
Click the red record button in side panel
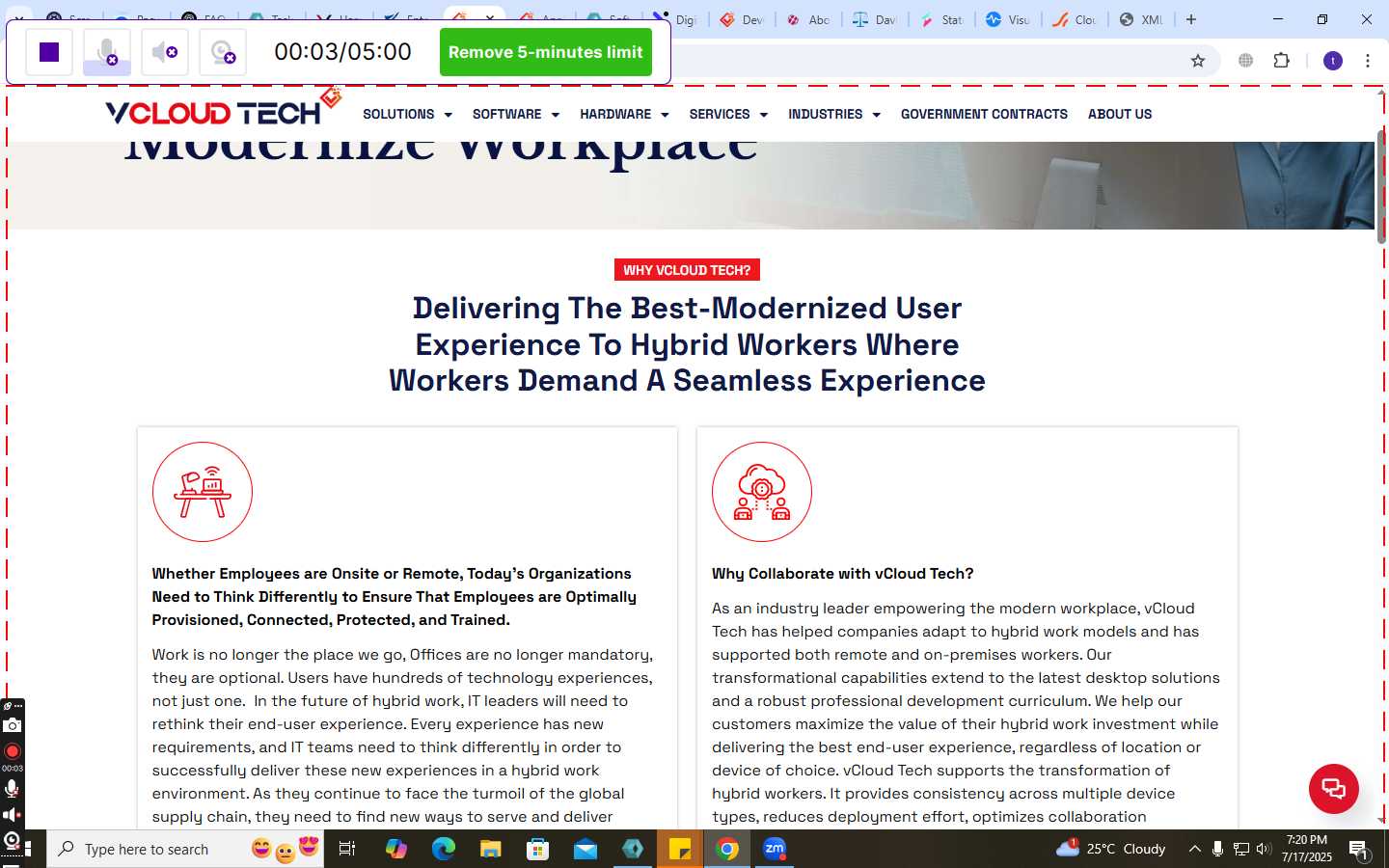click(12, 751)
